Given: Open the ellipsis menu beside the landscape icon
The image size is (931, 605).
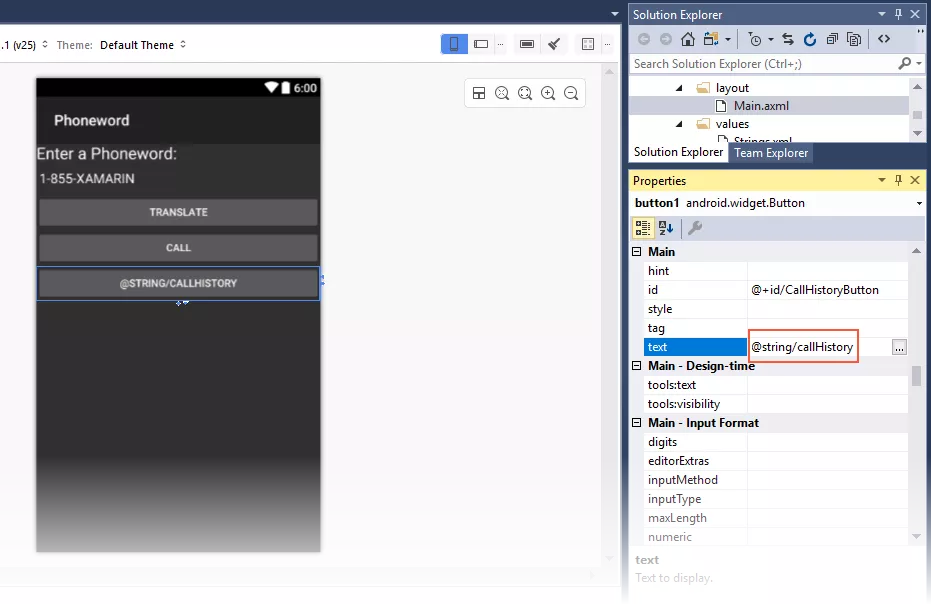Looking at the screenshot, I should click(501, 44).
